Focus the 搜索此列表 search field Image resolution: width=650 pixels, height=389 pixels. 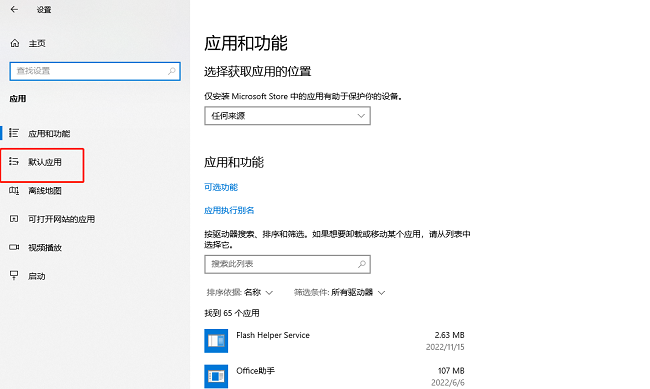coord(287,264)
